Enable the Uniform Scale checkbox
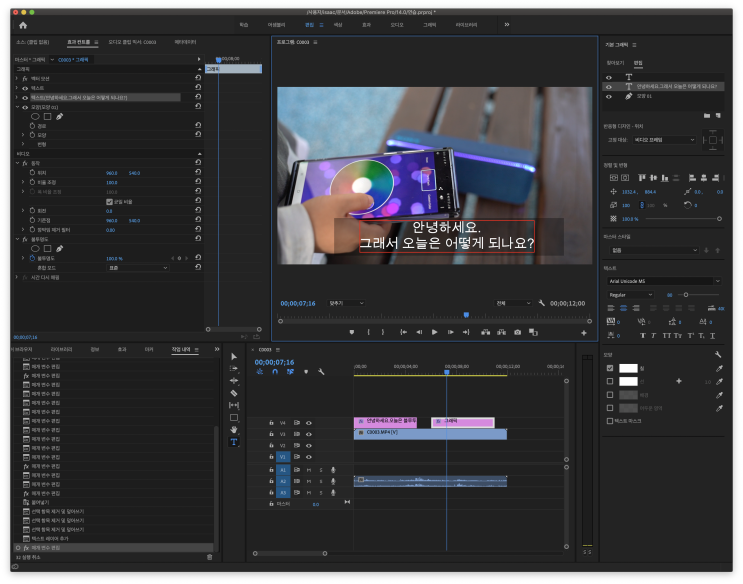The image size is (743, 584). tap(109, 201)
